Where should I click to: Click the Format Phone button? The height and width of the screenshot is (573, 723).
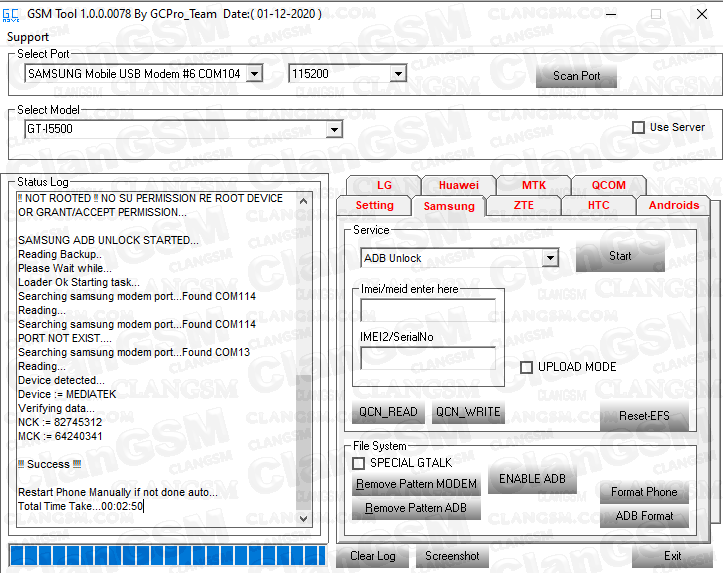[x=644, y=492]
